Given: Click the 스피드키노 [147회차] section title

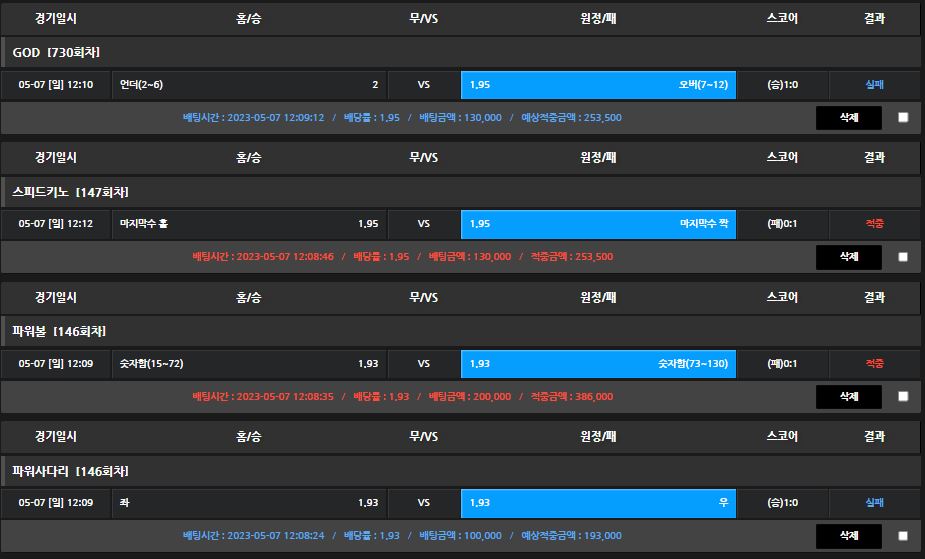Looking at the screenshot, I should tap(70, 192).
